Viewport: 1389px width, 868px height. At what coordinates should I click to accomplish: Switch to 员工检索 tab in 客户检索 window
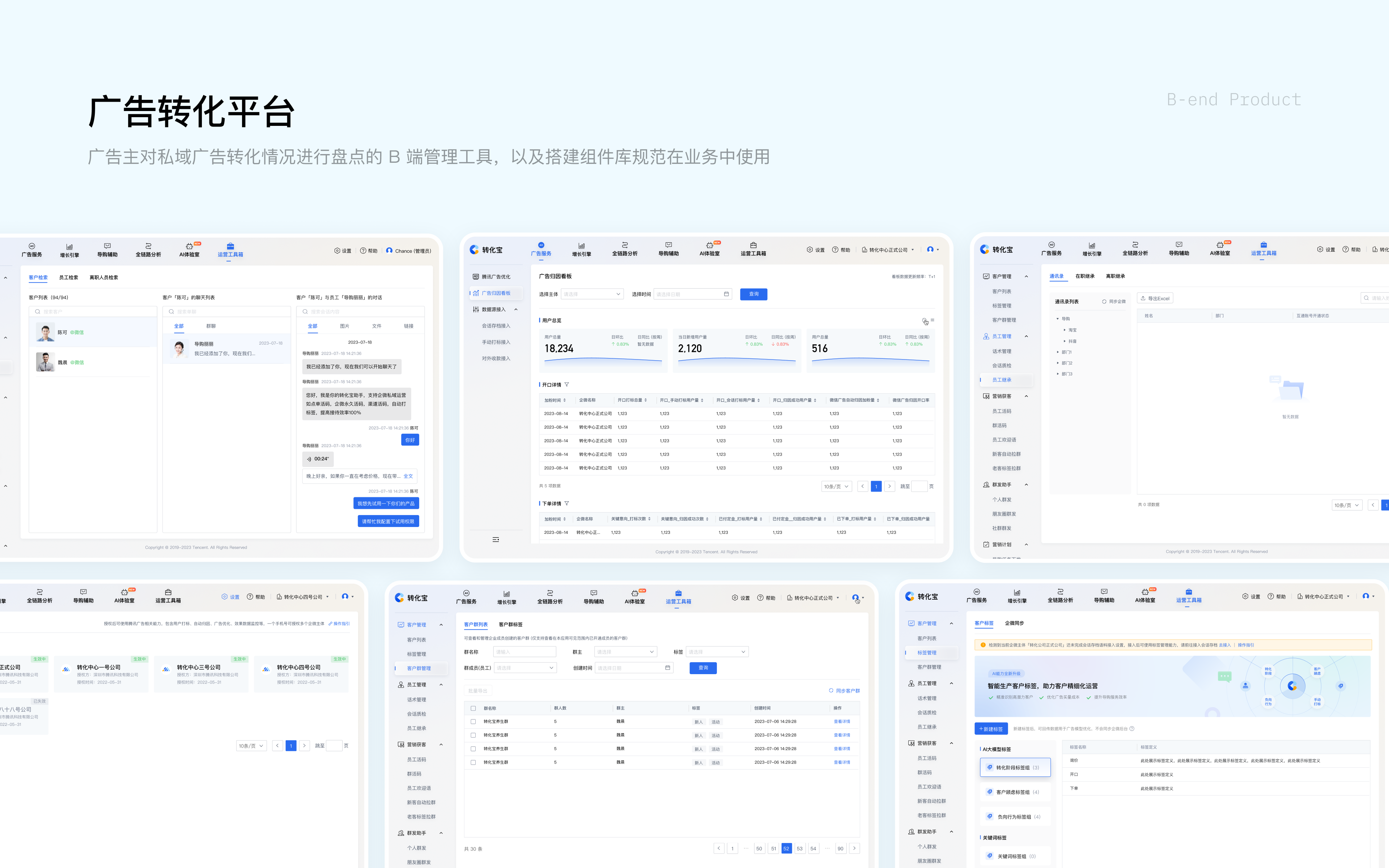[x=68, y=277]
